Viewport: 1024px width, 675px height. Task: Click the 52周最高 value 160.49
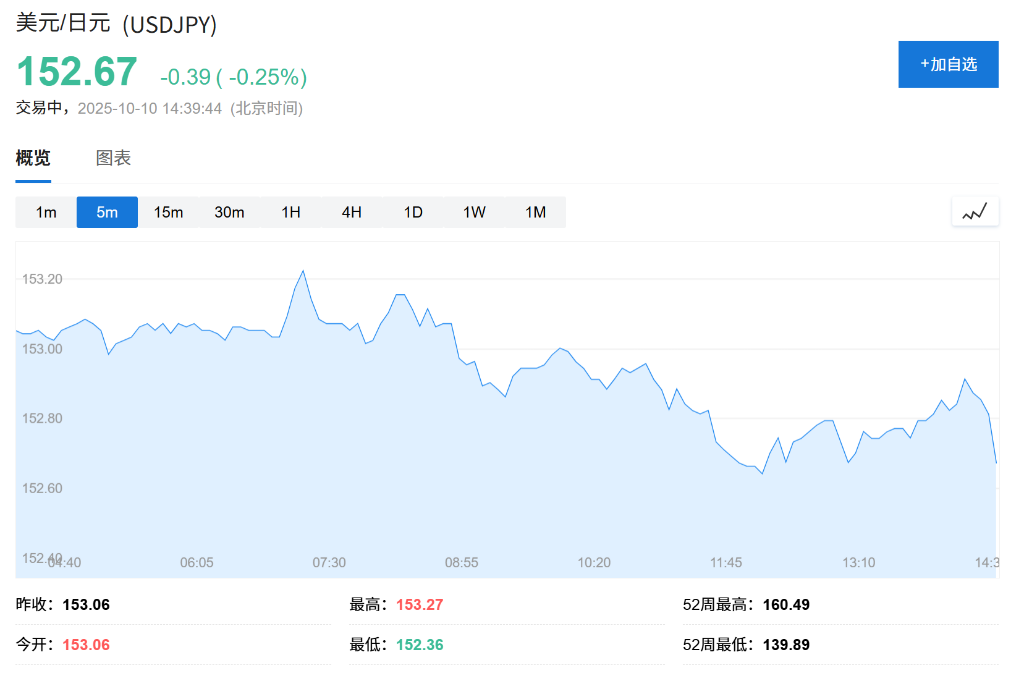tap(786, 605)
